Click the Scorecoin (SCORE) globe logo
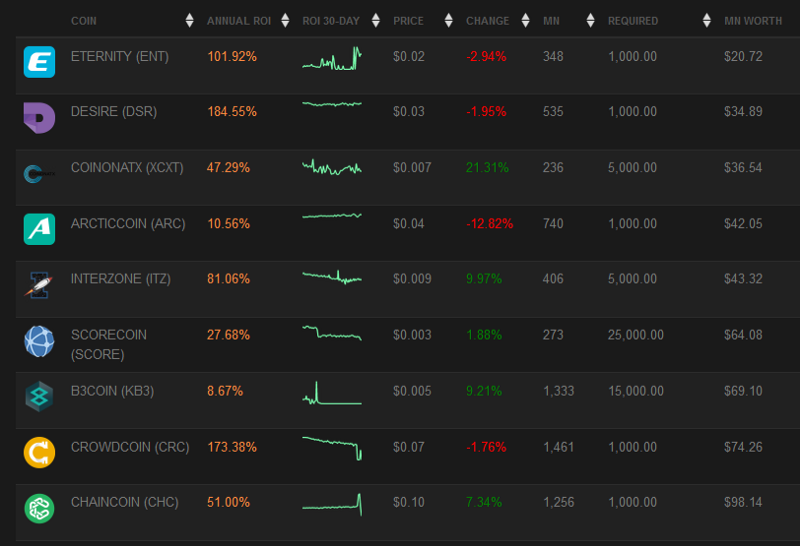Image resolution: width=800 pixels, height=546 pixels. [x=39, y=341]
